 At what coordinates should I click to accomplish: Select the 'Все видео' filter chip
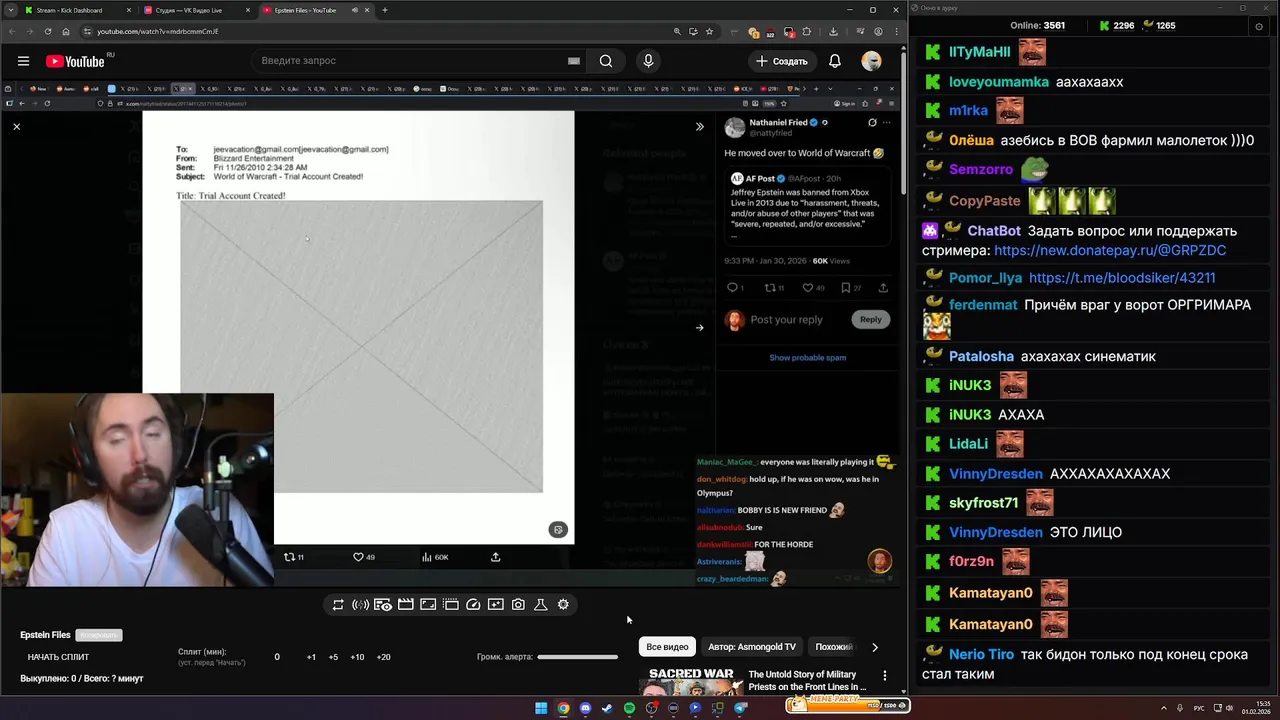(x=667, y=647)
